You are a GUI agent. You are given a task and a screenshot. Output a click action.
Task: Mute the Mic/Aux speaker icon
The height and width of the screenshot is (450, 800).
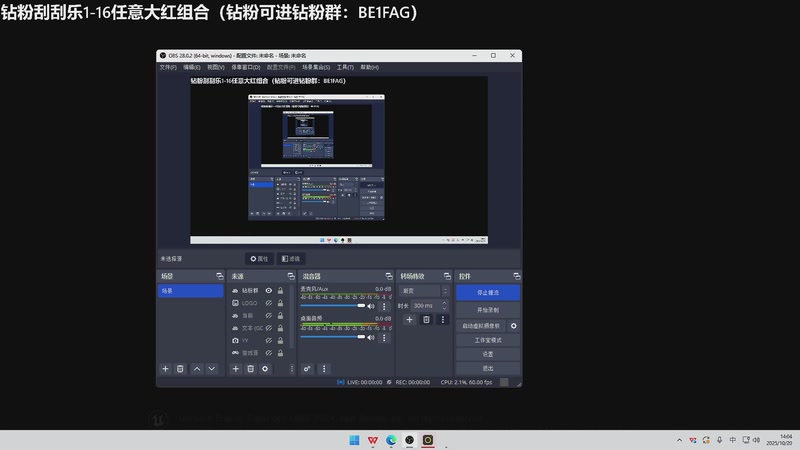(371, 306)
